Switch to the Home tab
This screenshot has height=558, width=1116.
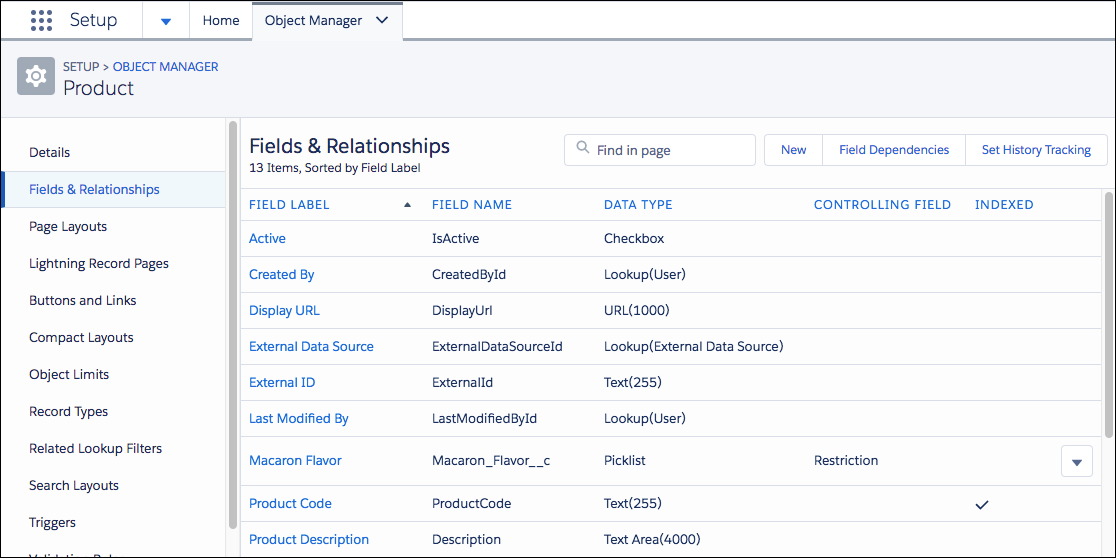tap(221, 20)
